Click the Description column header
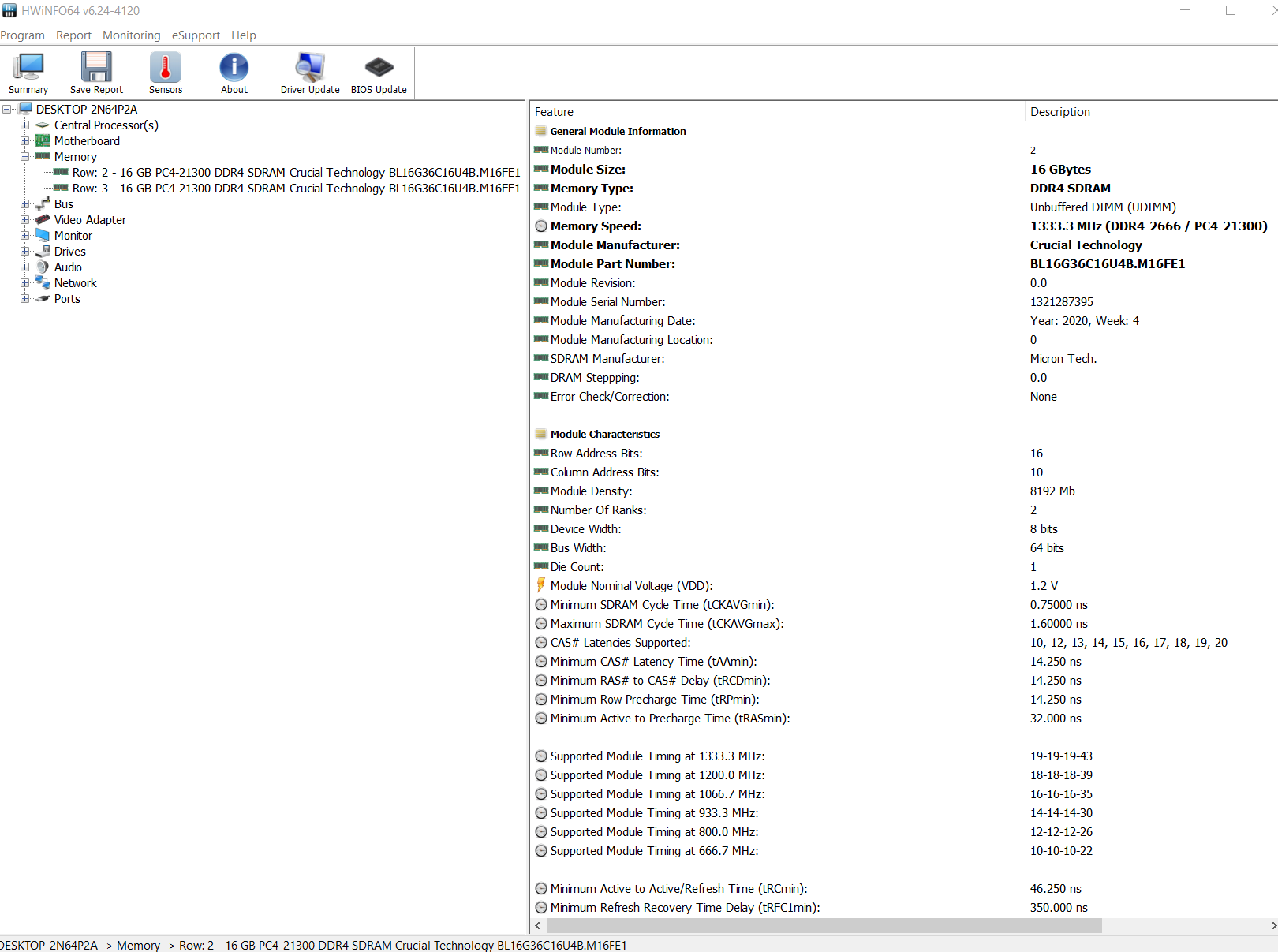The height and width of the screenshot is (952, 1278). (x=1152, y=112)
